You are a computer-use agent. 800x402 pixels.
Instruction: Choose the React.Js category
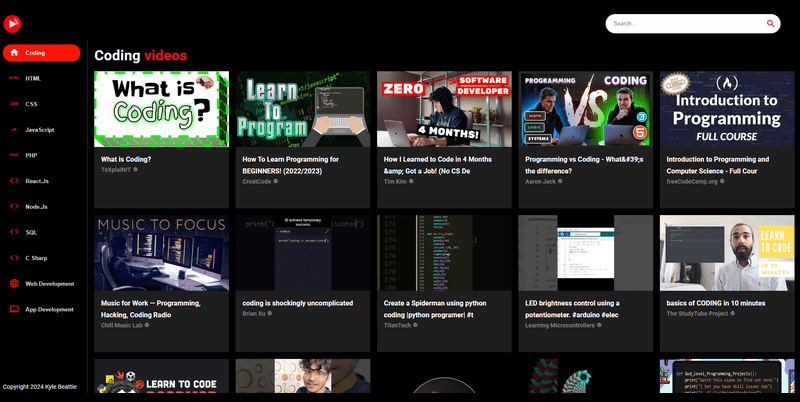pos(41,181)
